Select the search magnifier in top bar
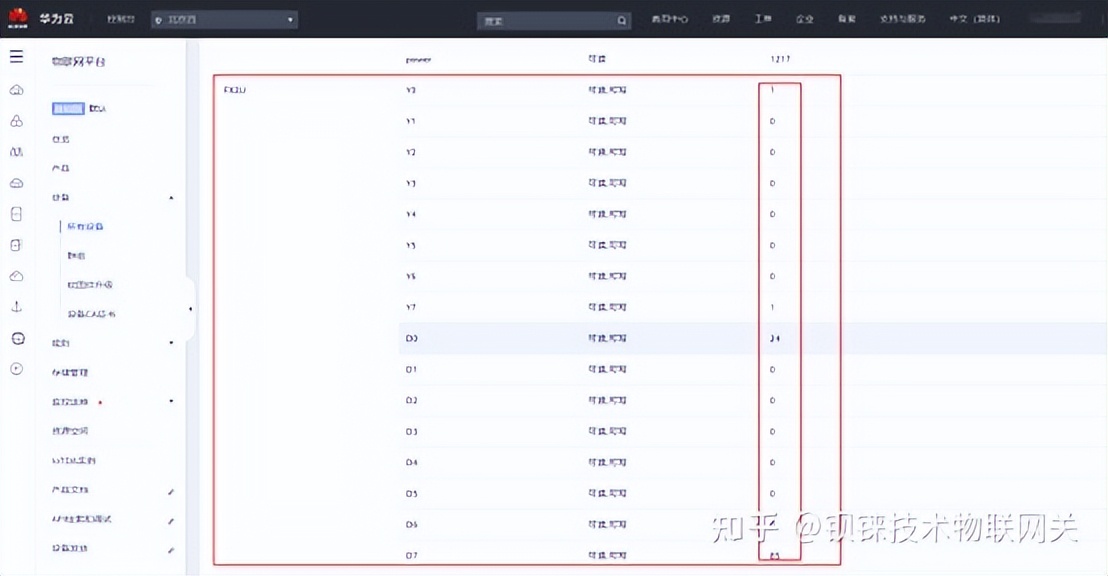This screenshot has height=576, width=1108. (621, 19)
